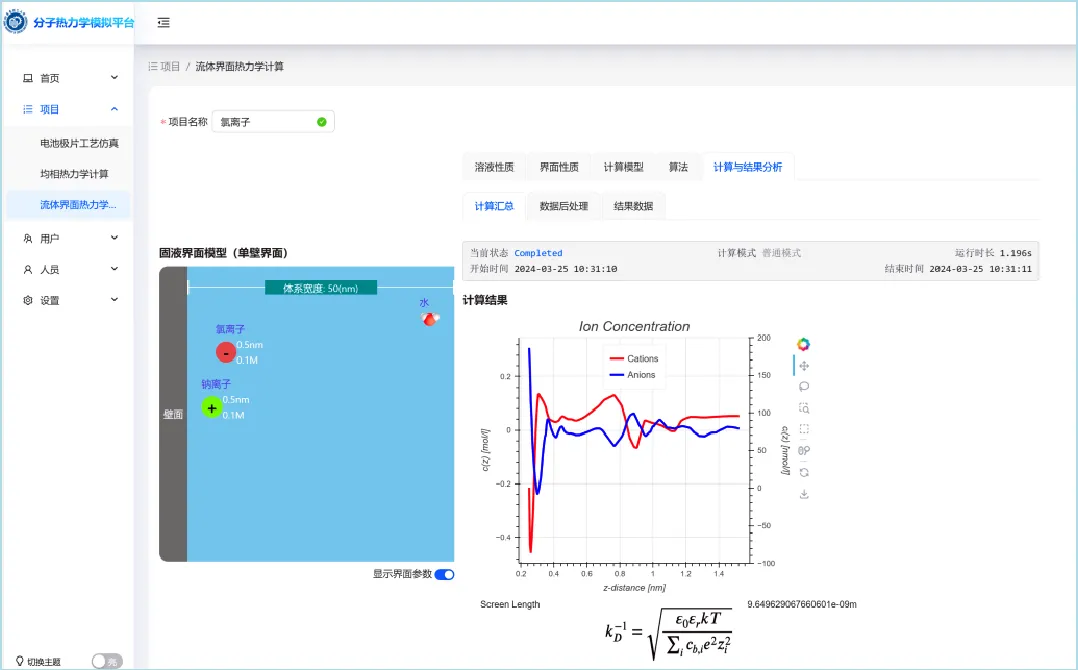This screenshot has height=670, width=1078.
Task: Go to 均相热力学计算 page
Action: tap(74, 174)
